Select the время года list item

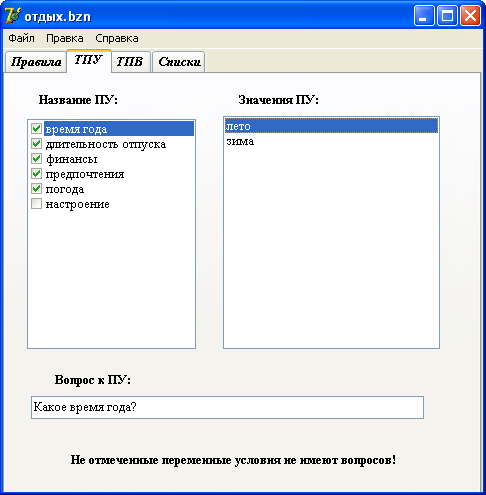[119, 129]
